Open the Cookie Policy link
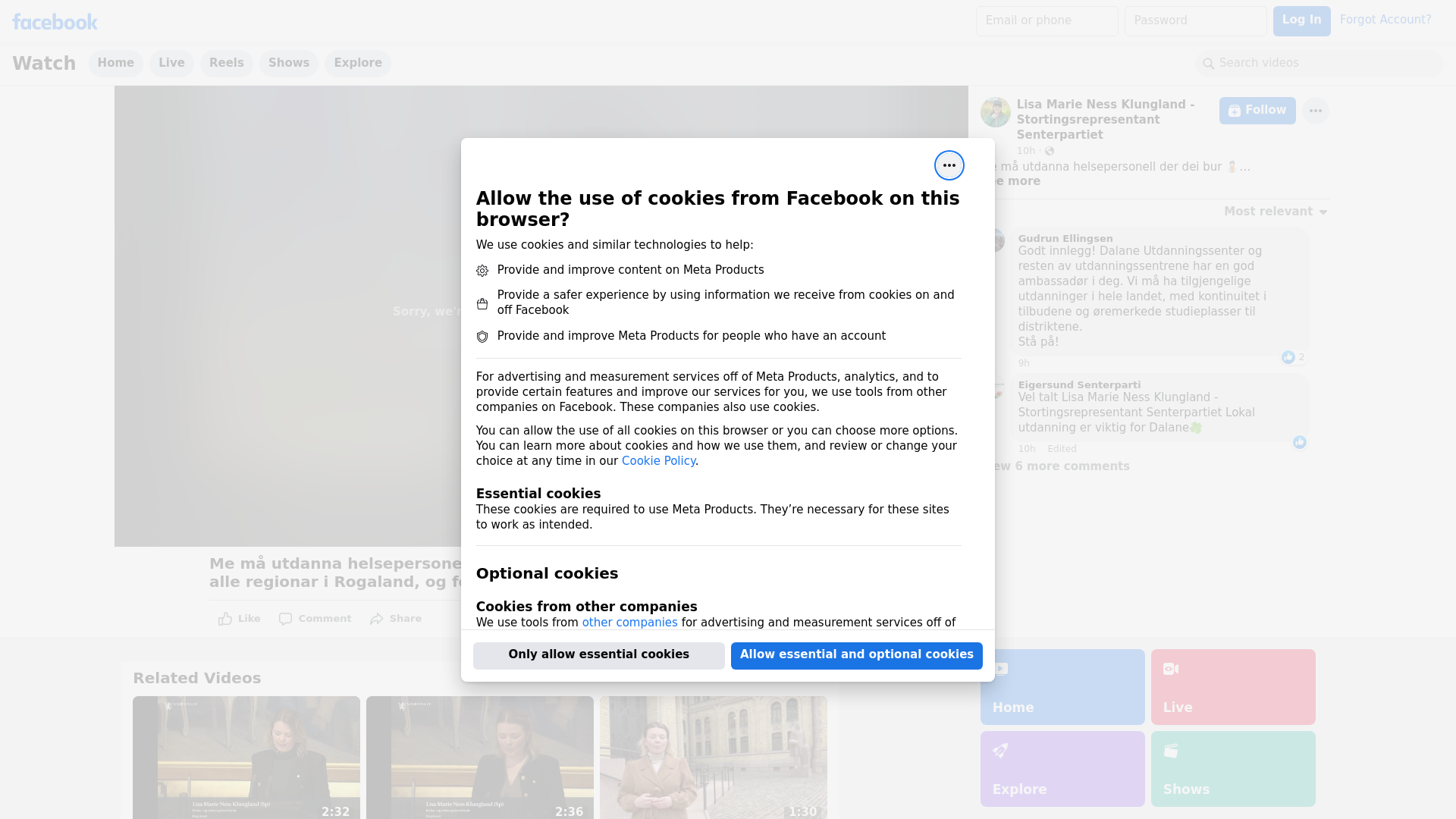This screenshot has height=819, width=1456. pyautogui.click(x=658, y=461)
